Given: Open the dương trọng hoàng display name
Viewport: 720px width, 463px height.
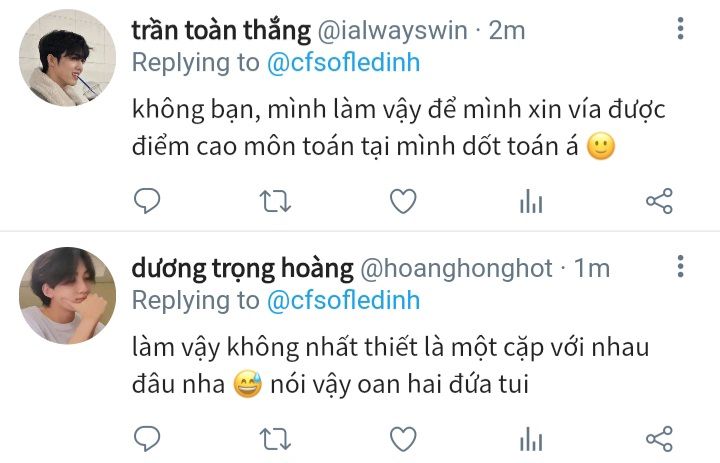Looking at the screenshot, I should point(242,268).
